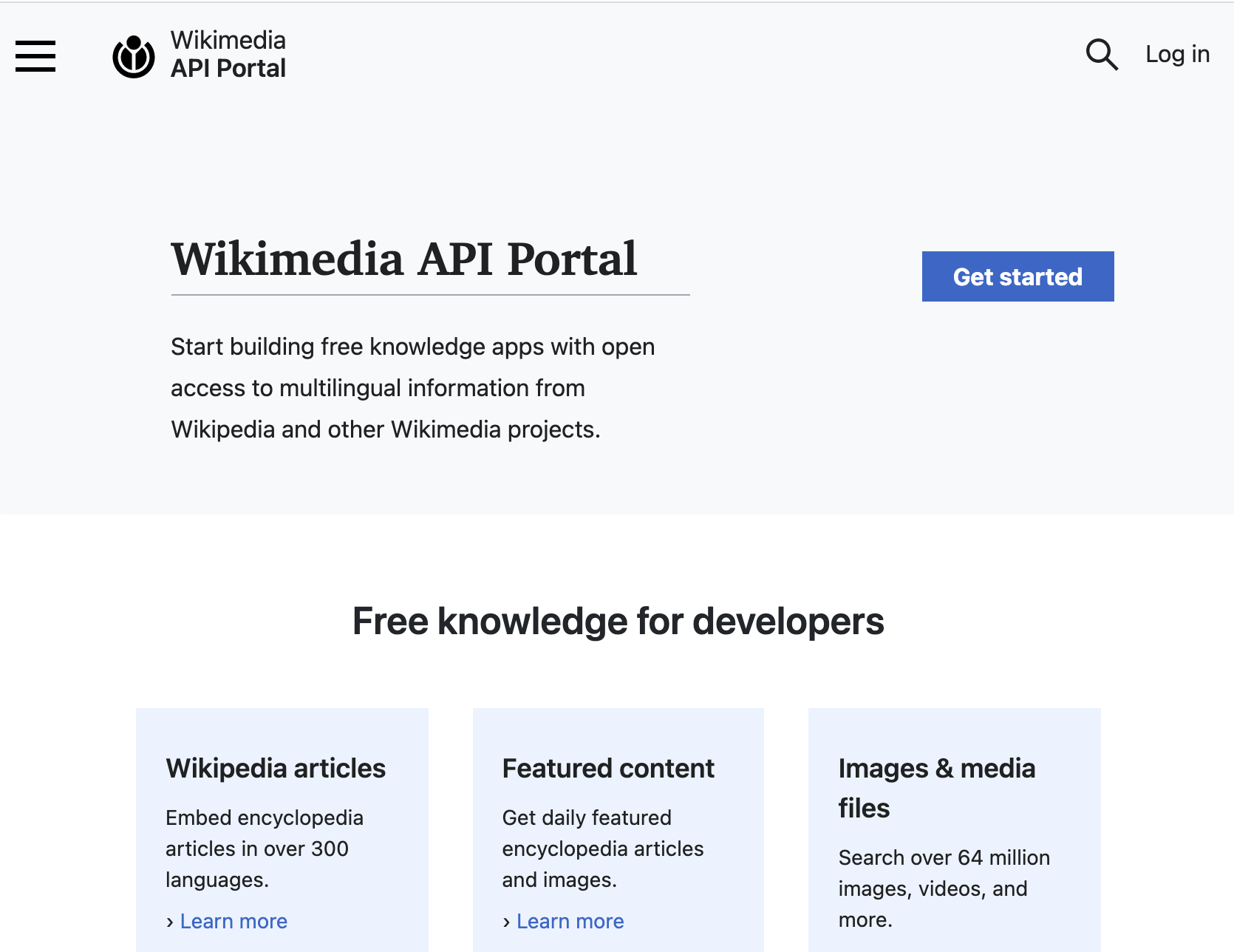Click the Search over 64 million description
The width and height of the screenshot is (1234, 952).
coord(944,888)
